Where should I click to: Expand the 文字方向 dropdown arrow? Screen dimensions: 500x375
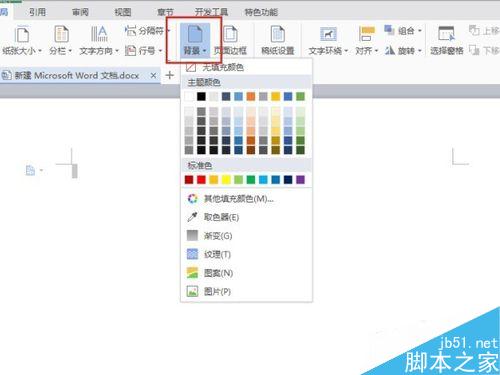tap(117, 51)
